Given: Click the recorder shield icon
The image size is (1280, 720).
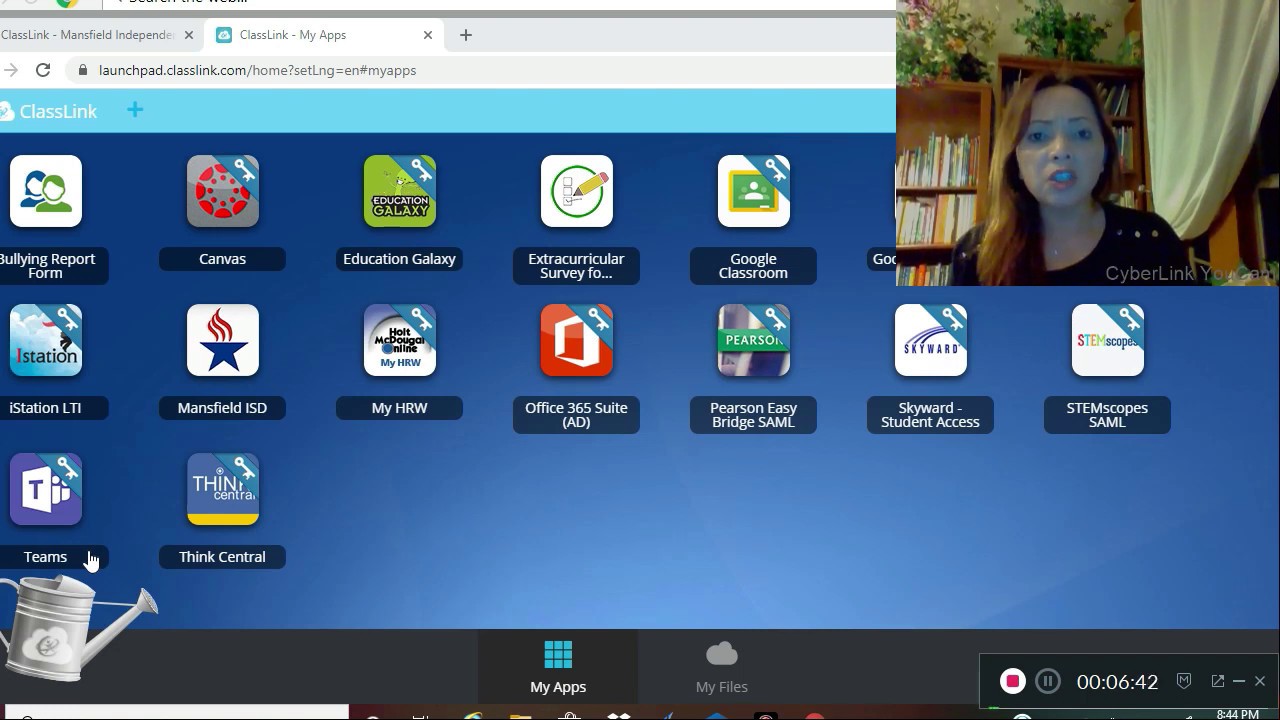Looking at the screenshot, I should tap(1184, 681).
